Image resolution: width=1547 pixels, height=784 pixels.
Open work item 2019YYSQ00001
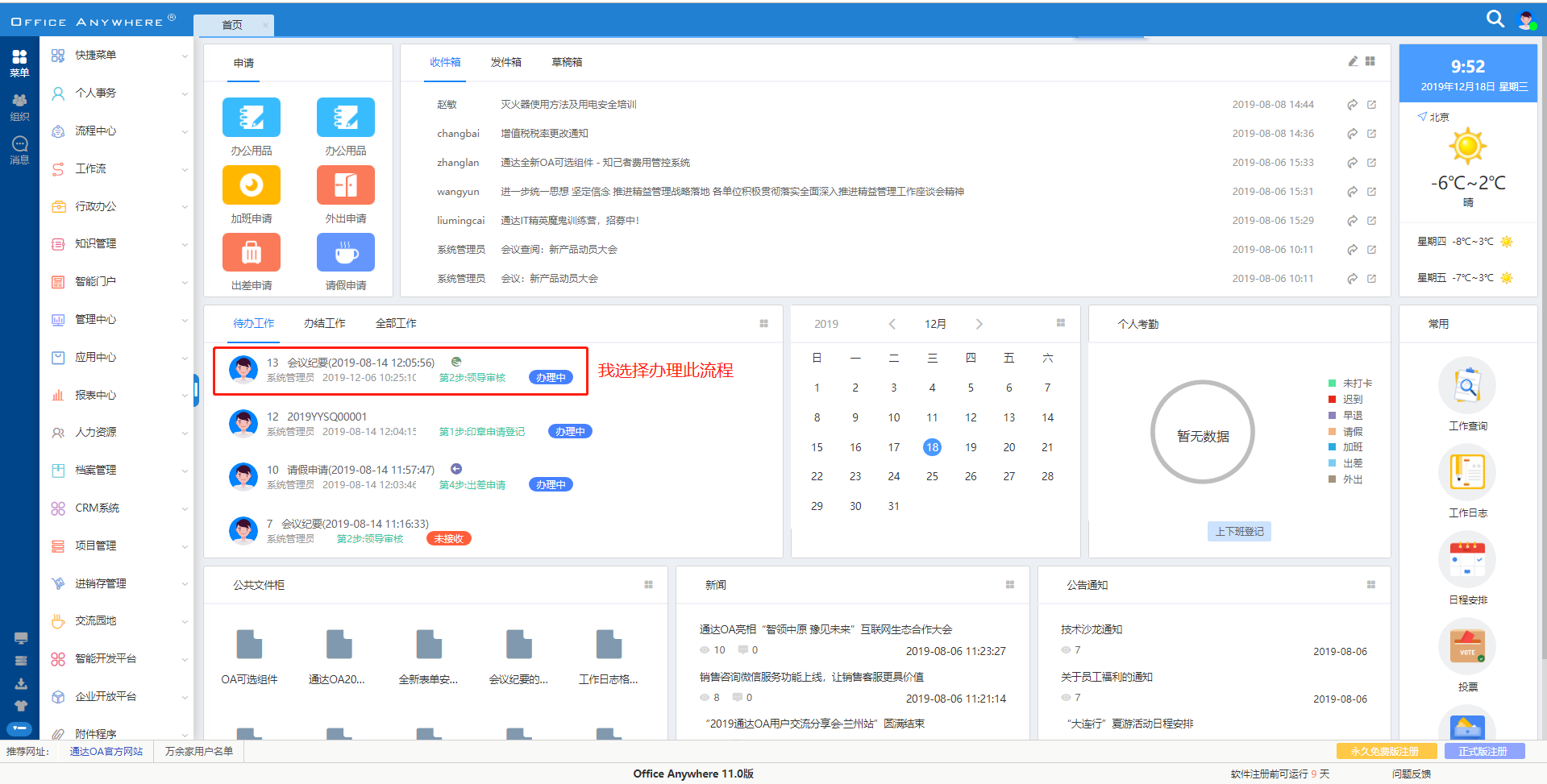(x=327, y=417)
